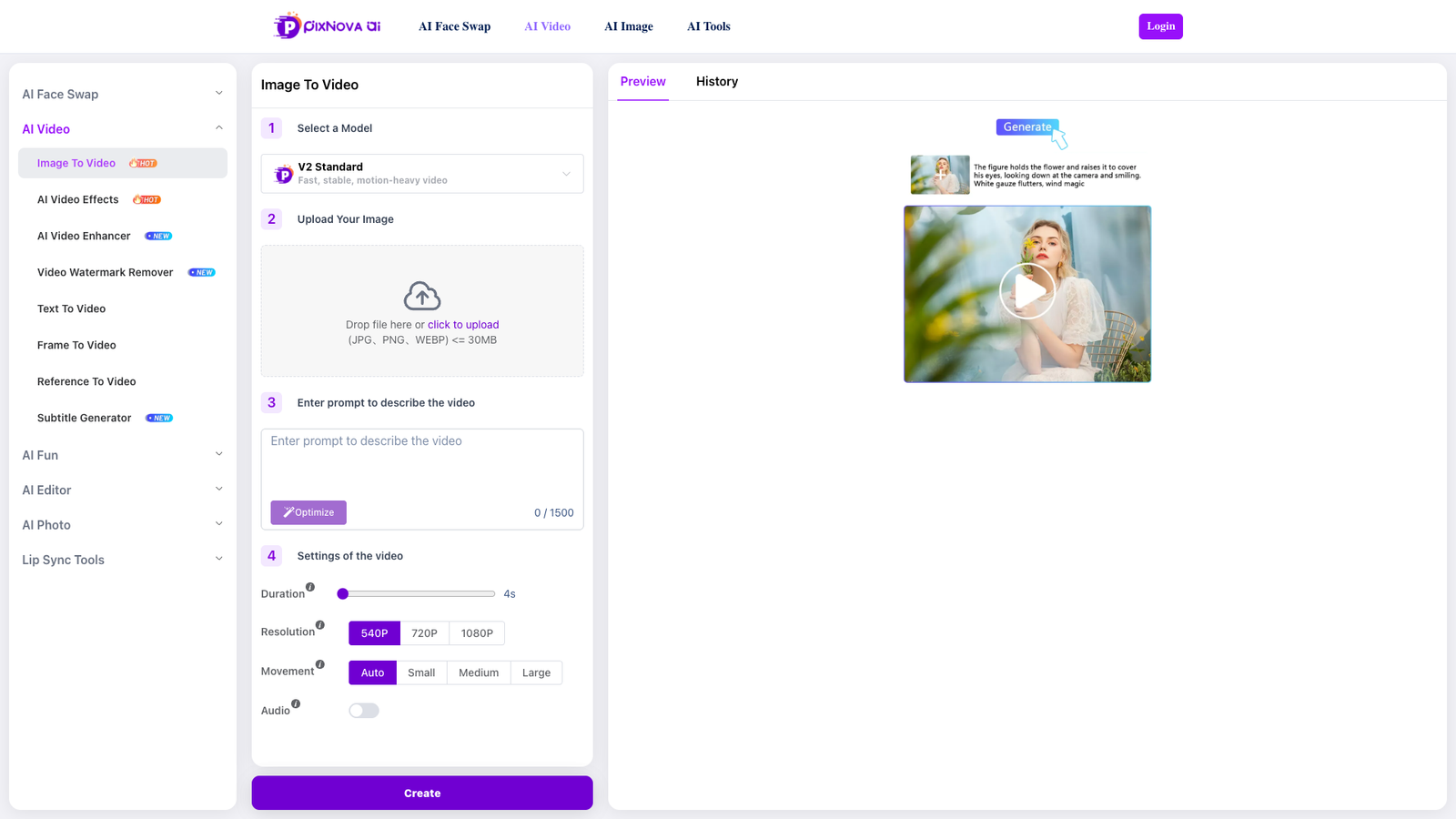Switch to the Preview tab
Viewport: 1456px width, 819px height.
(643, 82)
